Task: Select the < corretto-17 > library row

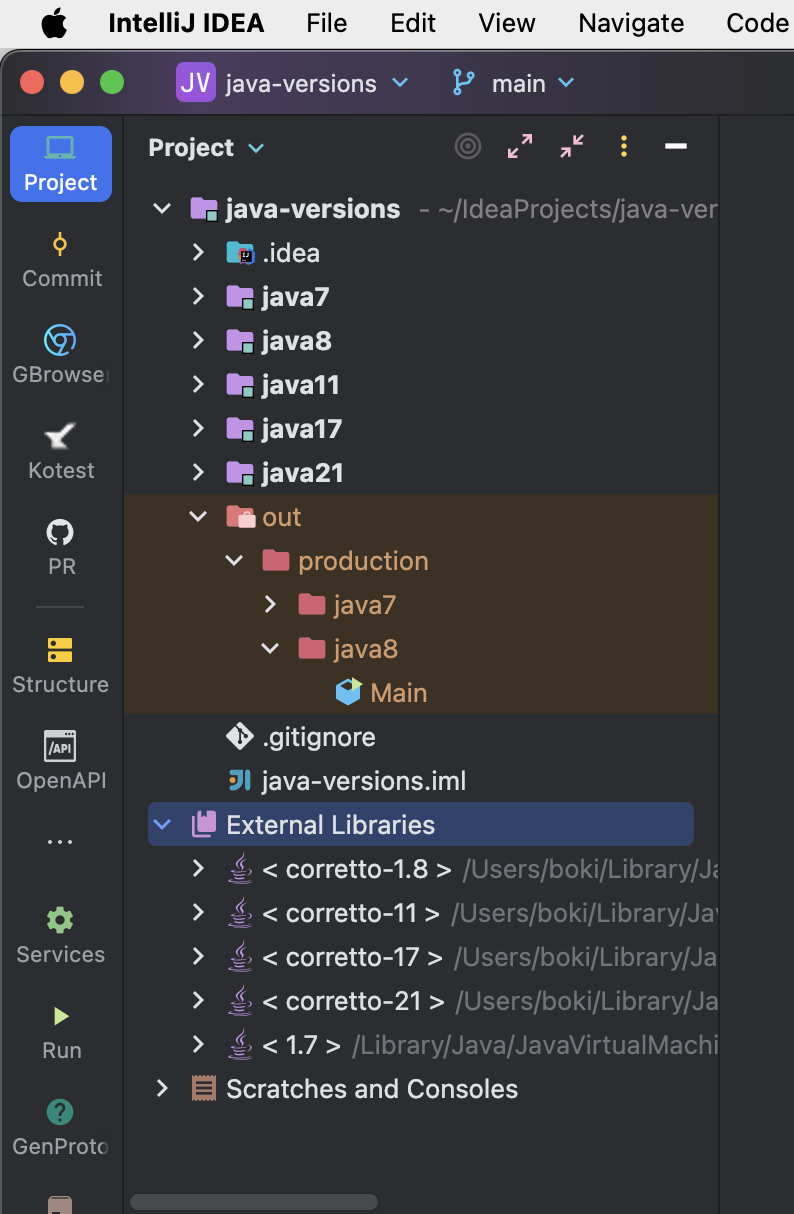Action: click(x=420, y=957)
